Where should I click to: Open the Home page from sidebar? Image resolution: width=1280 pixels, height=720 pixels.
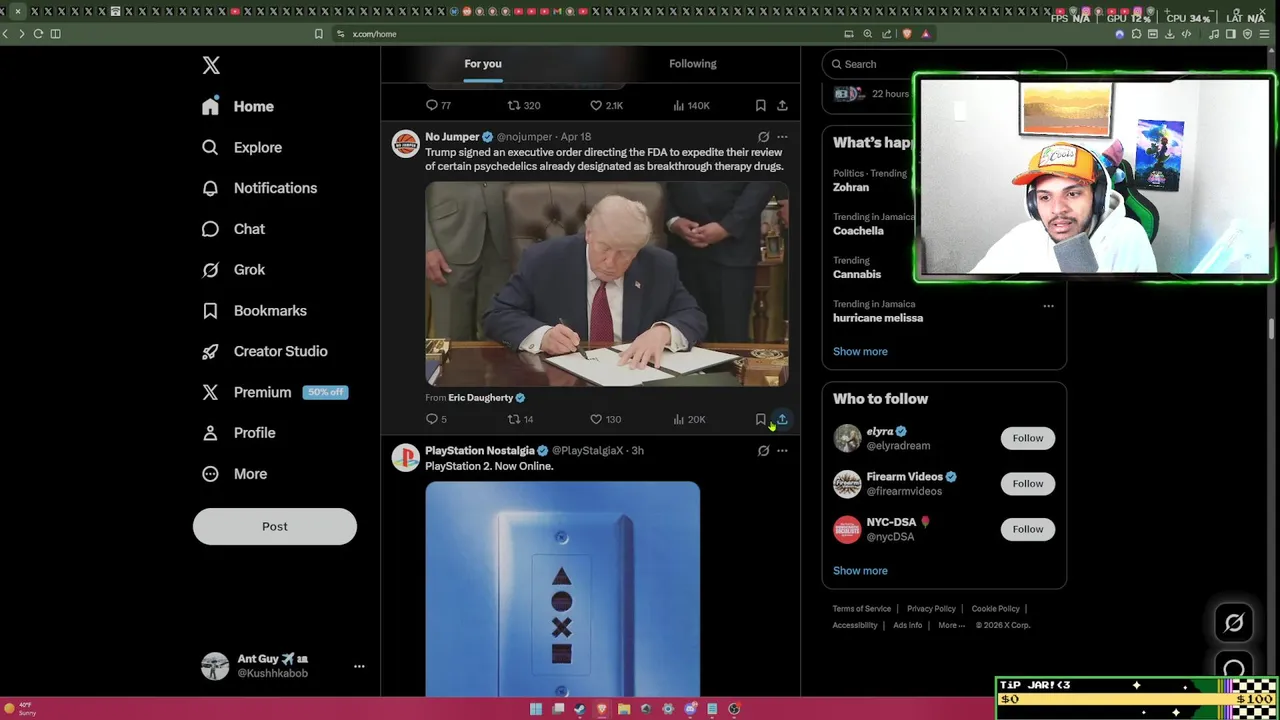coord(238,106)
